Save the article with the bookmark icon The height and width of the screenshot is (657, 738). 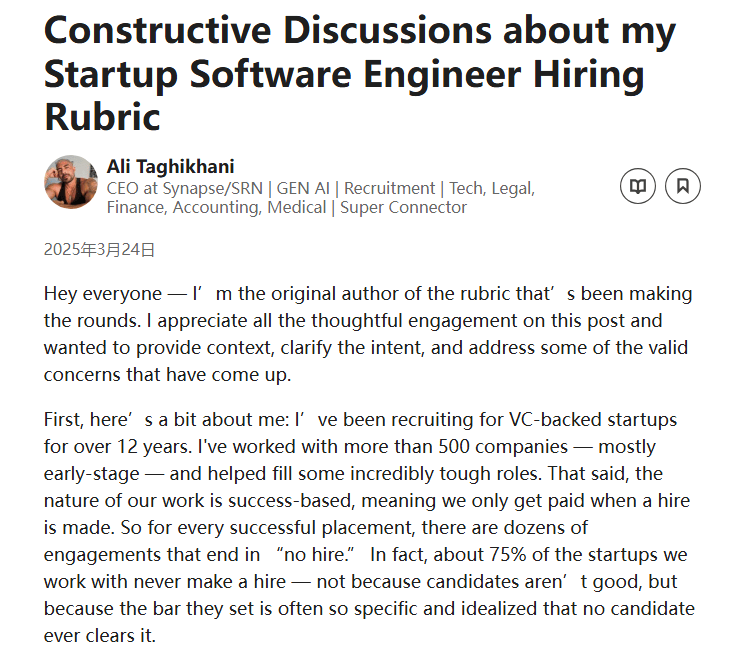click(682, 186)
